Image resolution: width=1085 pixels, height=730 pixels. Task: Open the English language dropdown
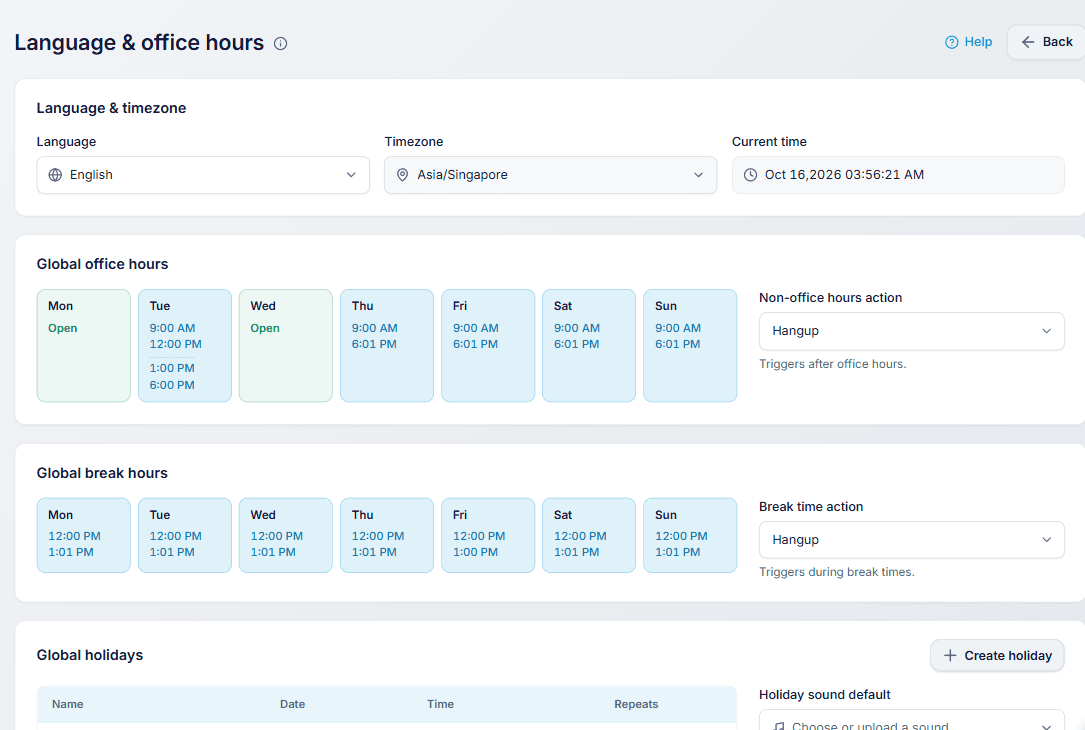click(203, 175)
